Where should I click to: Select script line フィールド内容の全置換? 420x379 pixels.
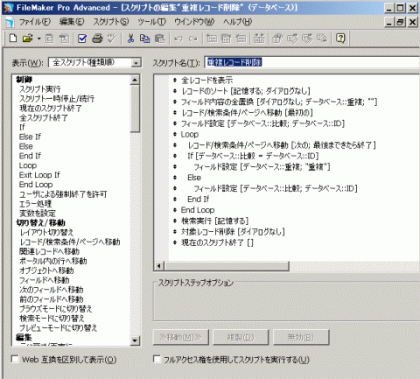(279, 102)
